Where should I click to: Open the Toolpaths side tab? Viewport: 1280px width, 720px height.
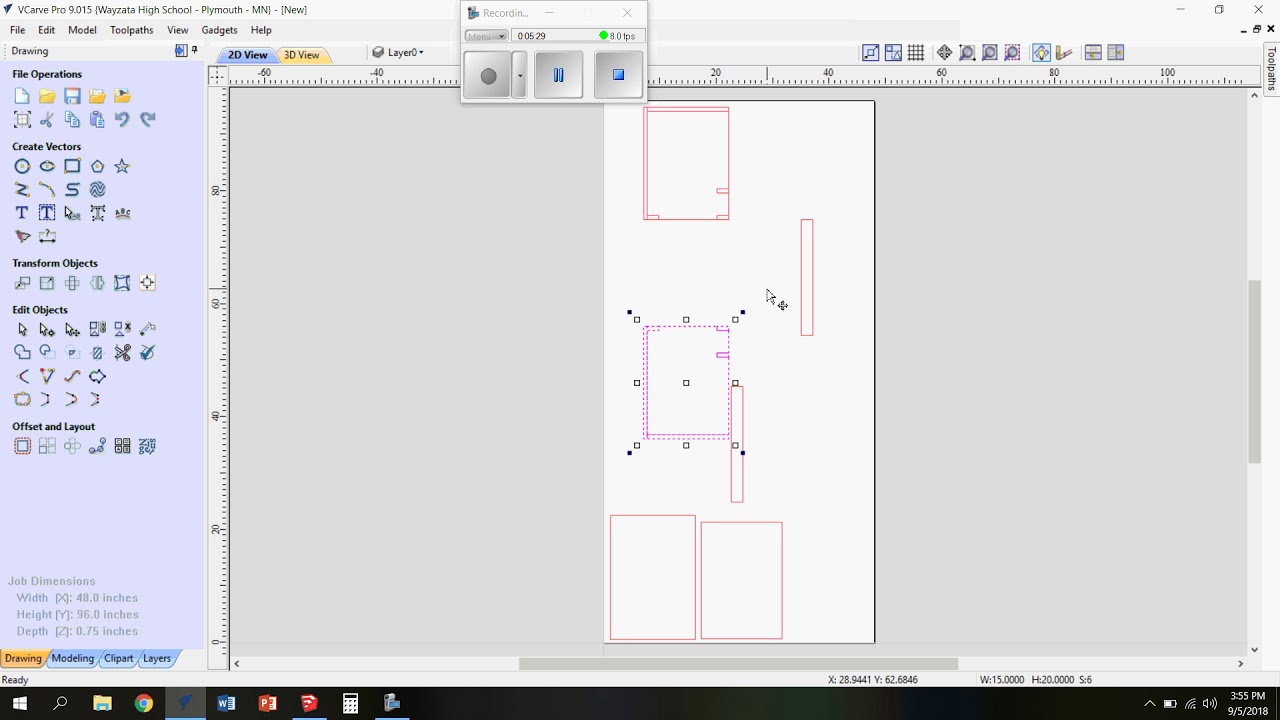[x=1272, y=68]
